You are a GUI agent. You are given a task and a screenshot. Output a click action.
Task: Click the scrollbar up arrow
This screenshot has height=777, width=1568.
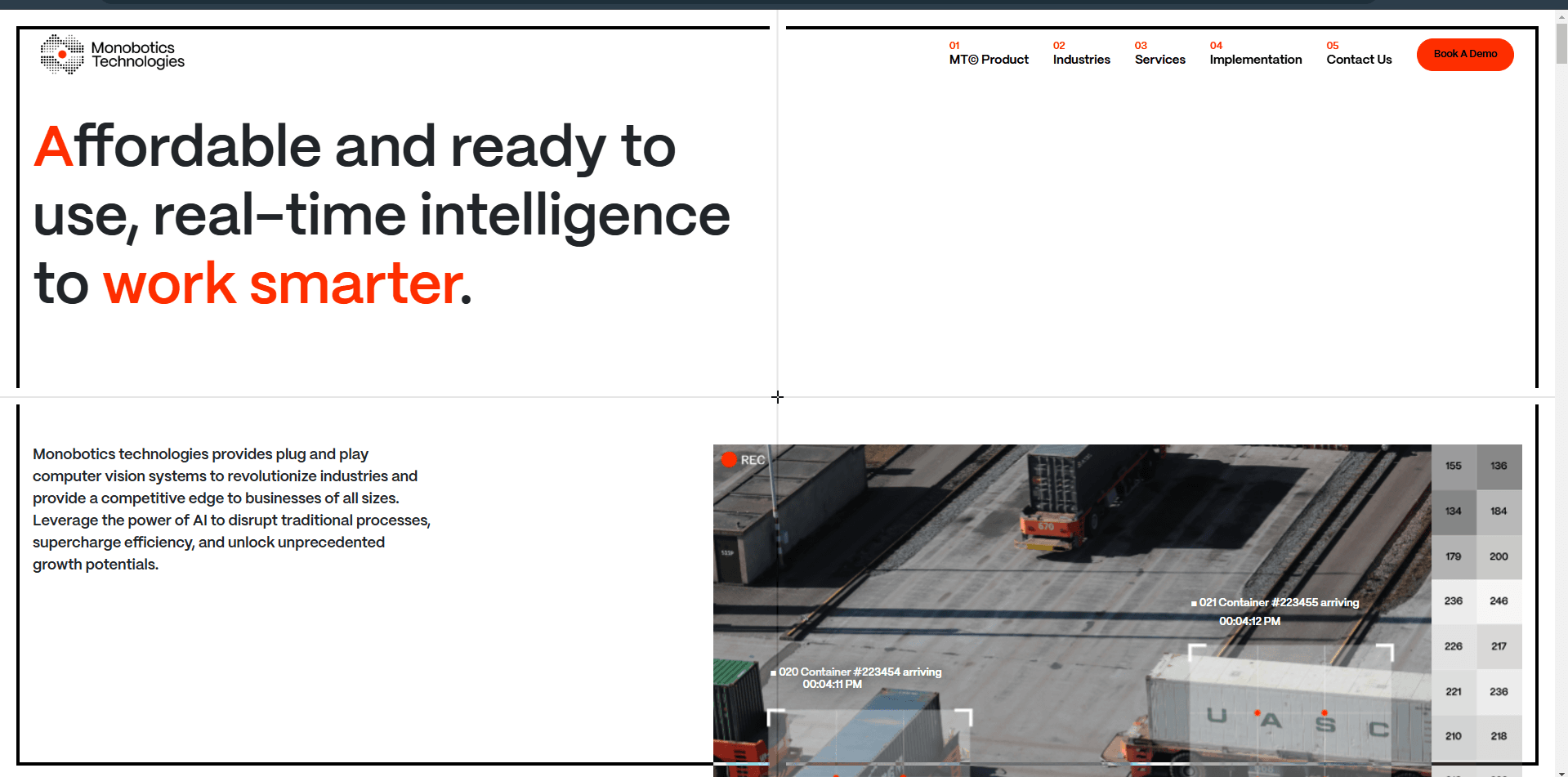(x=1561, y=16)
